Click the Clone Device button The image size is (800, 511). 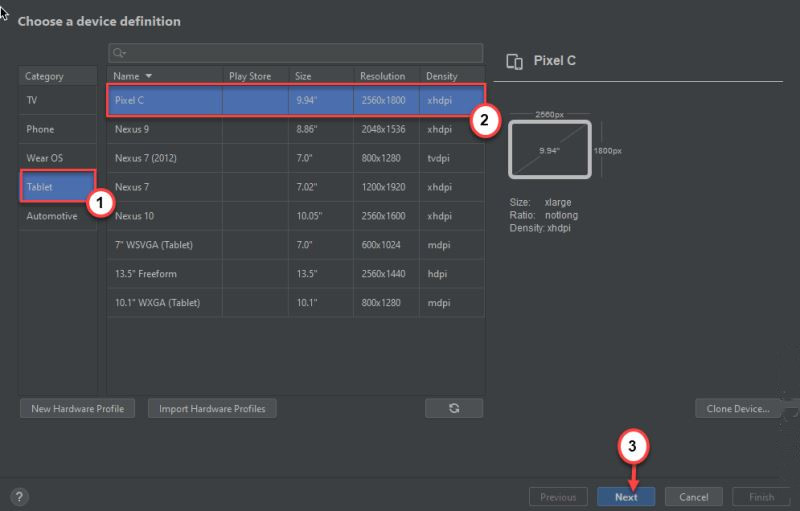pos(736,408)
